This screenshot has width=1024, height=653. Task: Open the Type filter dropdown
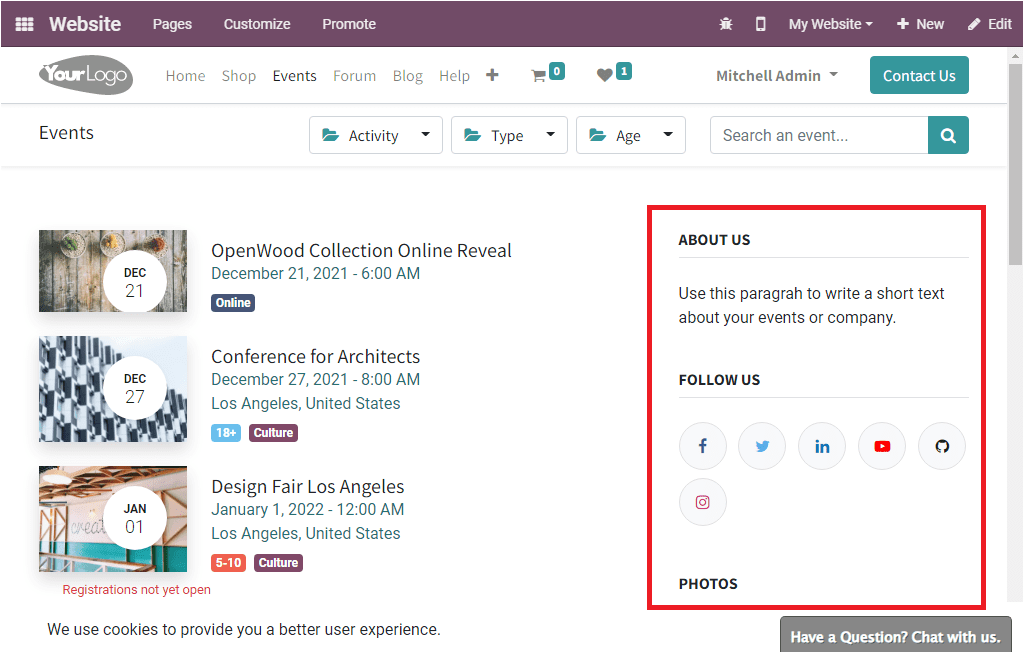pos(509,134)
